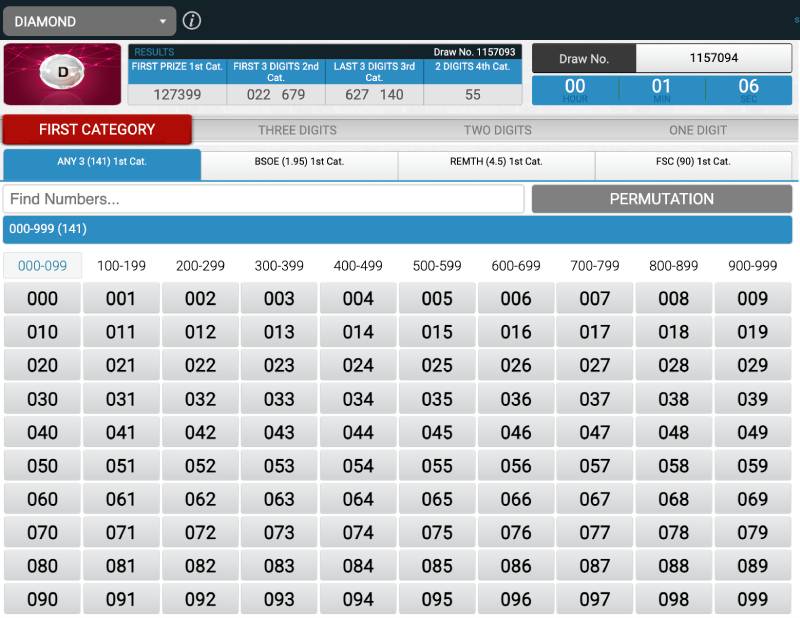The width and height of the screenshot is (800, 618).
Task: Open the 900-999 number range
Action: pyautogui.click(x=753, y=266)
